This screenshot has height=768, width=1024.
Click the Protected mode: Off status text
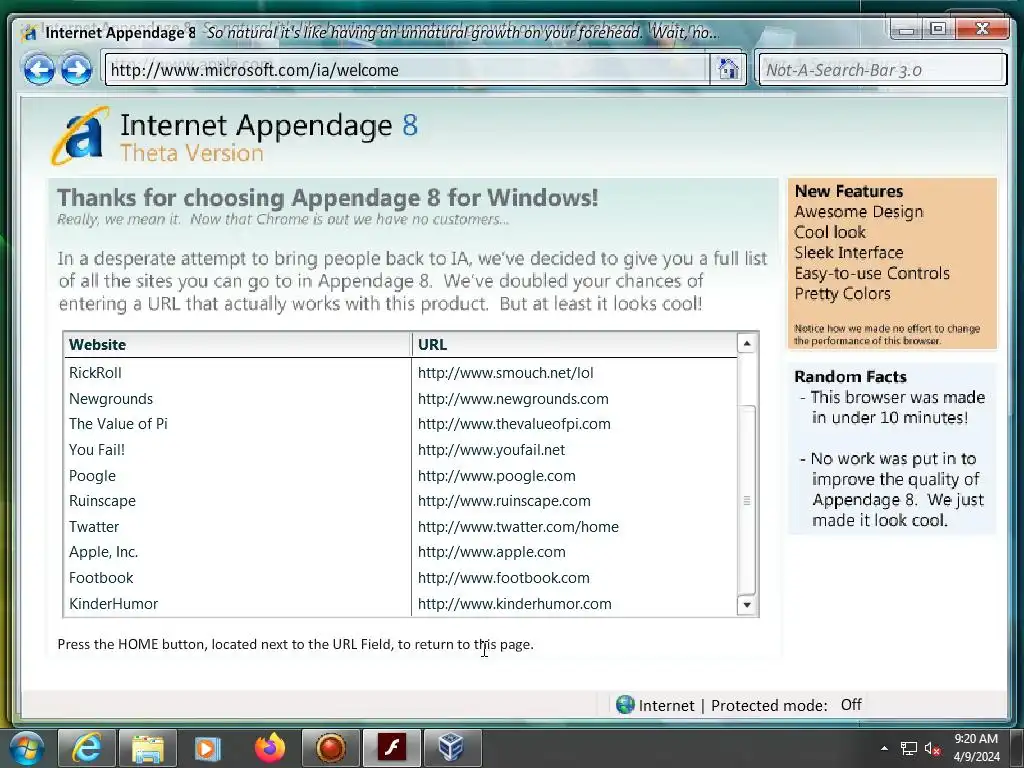786,705
